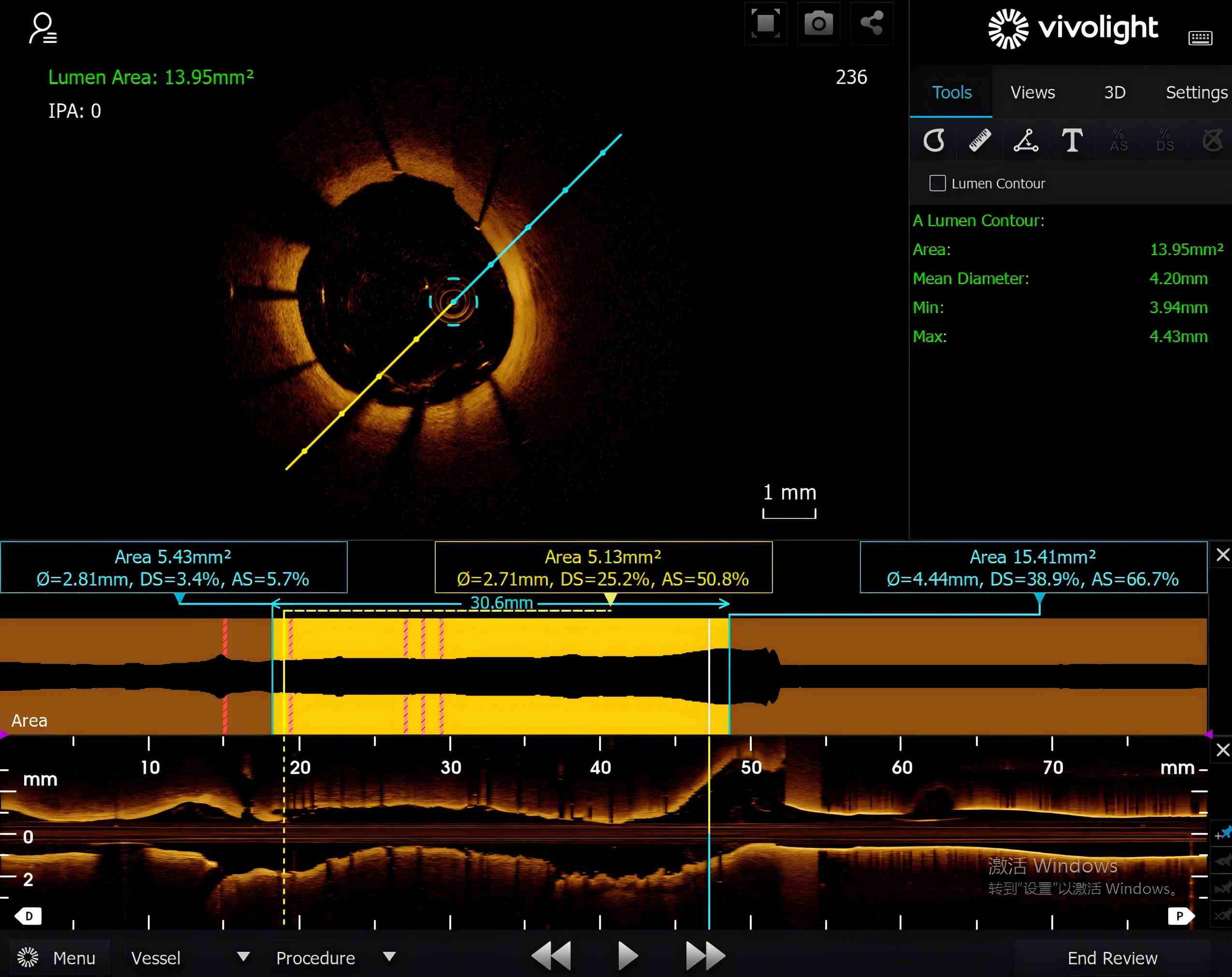Viewport: 1232px width, 977px height.
Task: Click the camera snapshot icon
Action: pyautogui.click(x=818, y=24)
